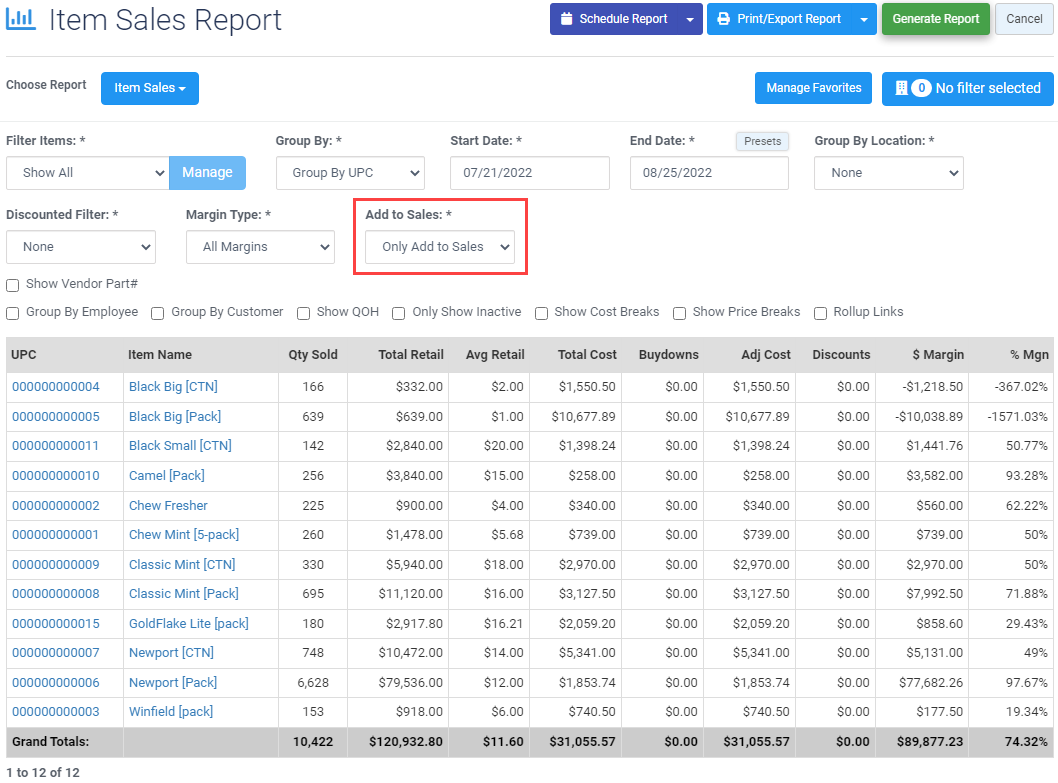This screenshot has height=783, width=1058.
Task: Click the calendar icon on Schedule Report
Action: pyautogui.click(x=567, y=19)
